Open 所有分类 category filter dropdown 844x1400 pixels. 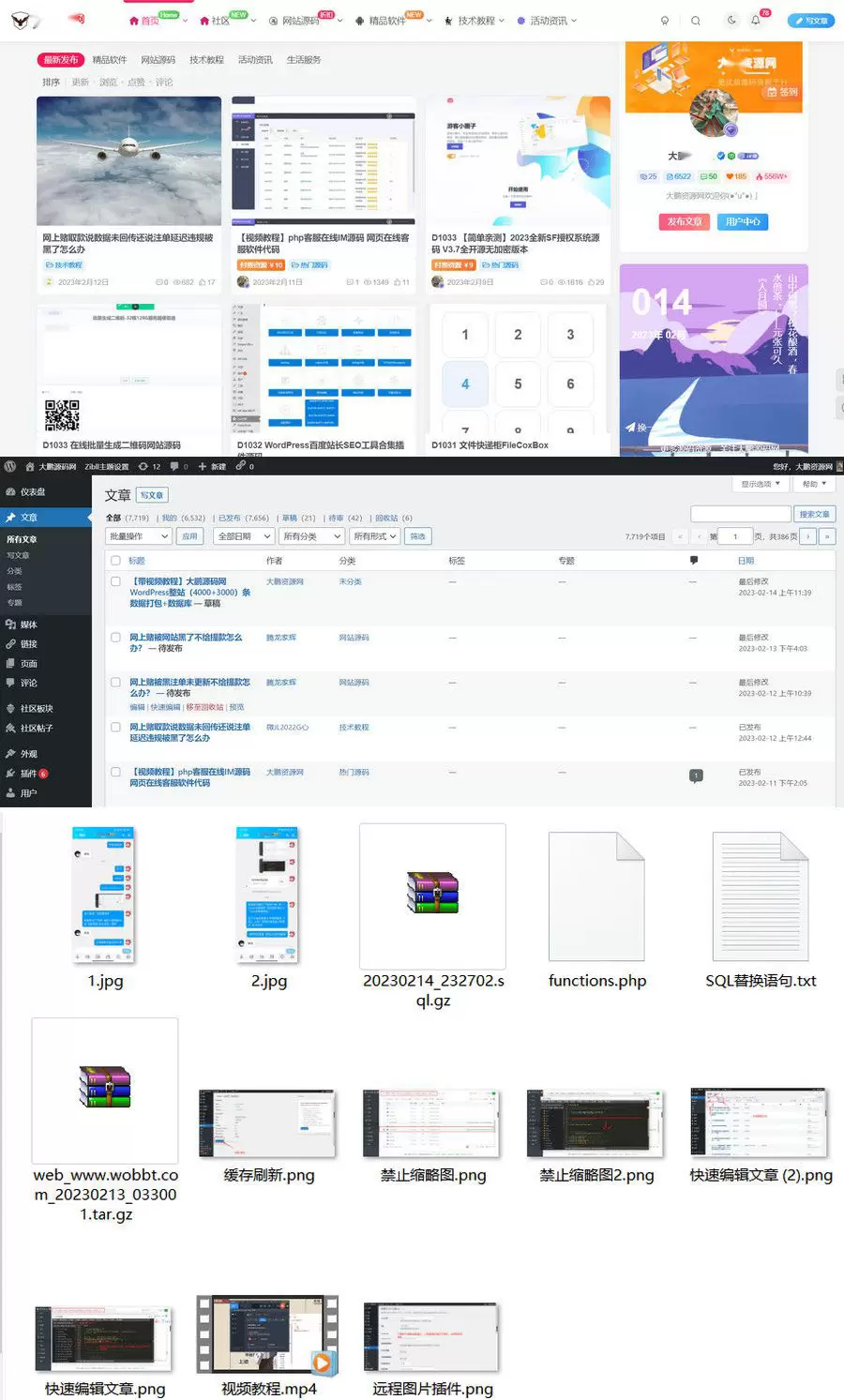(312, 536)
